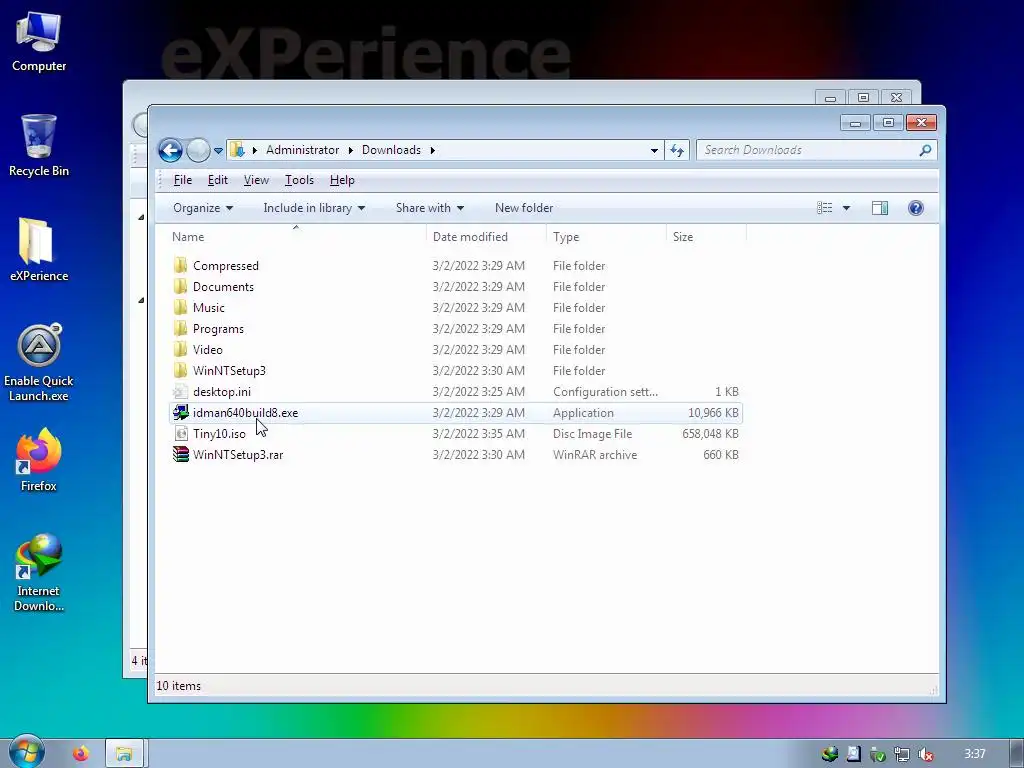
Task: Open the Tools menu
Action: click(x=299, y=180)
